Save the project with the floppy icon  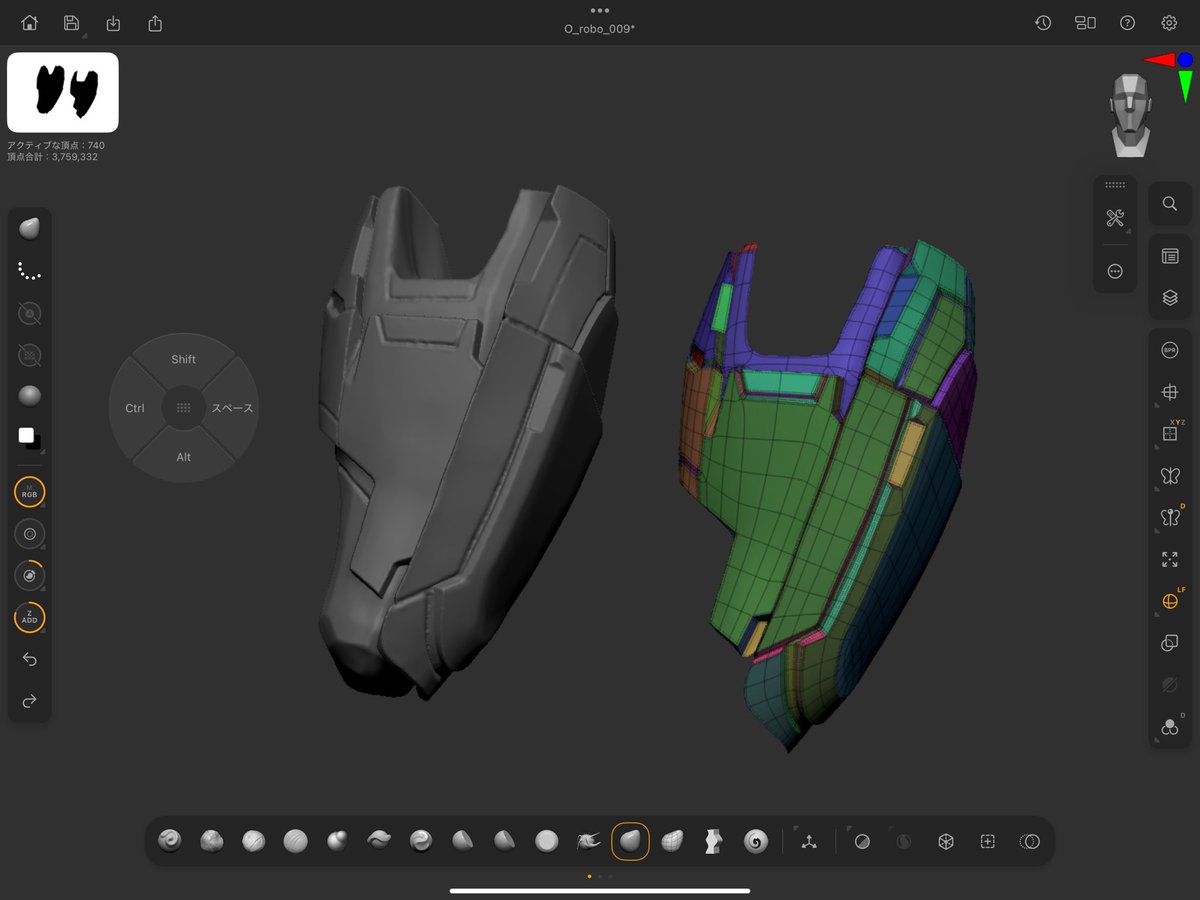point(71,23)
